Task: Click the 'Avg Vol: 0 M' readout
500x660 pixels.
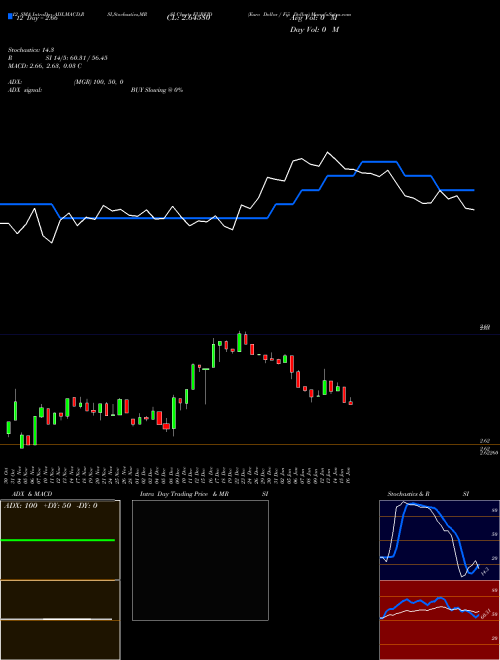Action: pos(314,18)
